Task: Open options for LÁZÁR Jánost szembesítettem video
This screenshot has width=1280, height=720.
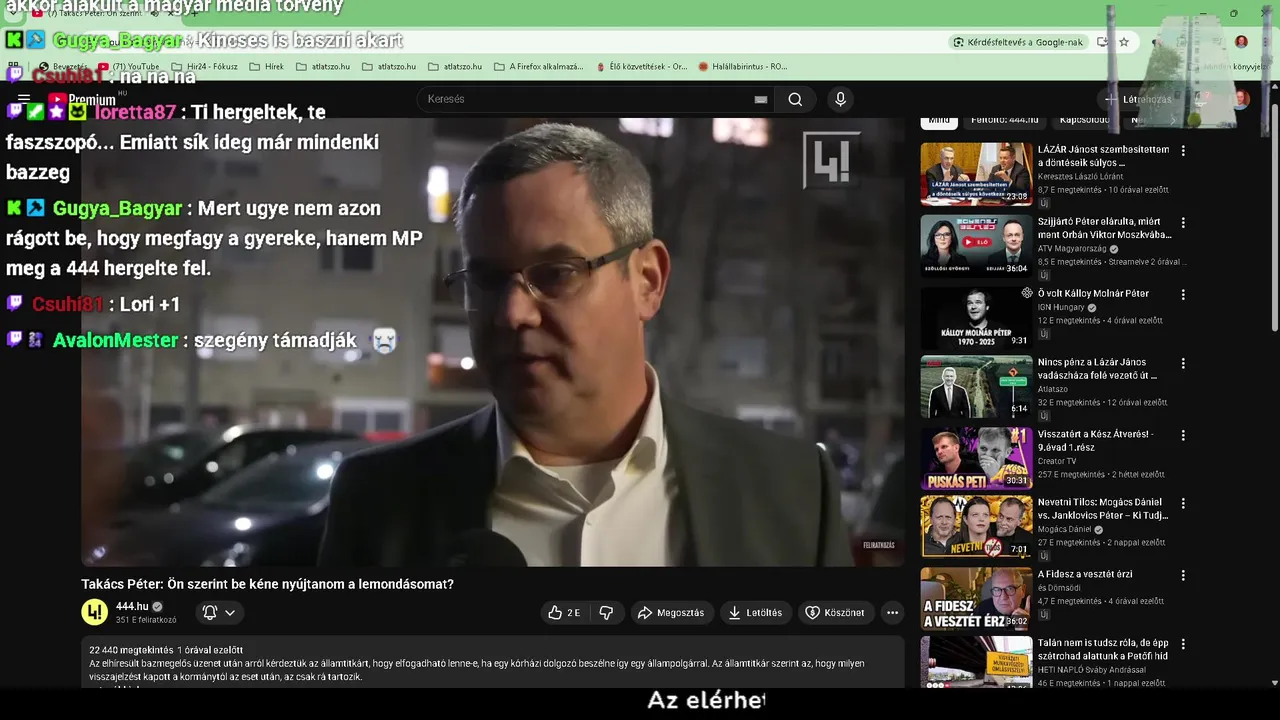Action: pyautogui.click(x=1183, y=150)
